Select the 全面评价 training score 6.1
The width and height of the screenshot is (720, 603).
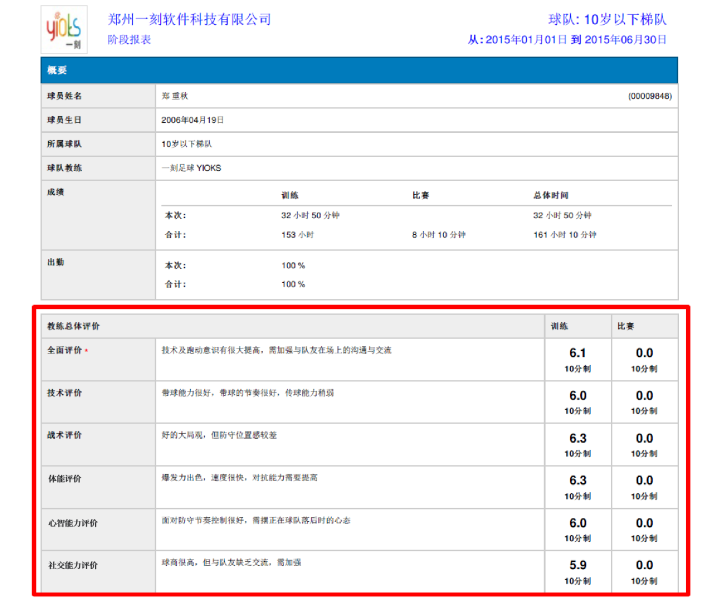click(578, 353)
